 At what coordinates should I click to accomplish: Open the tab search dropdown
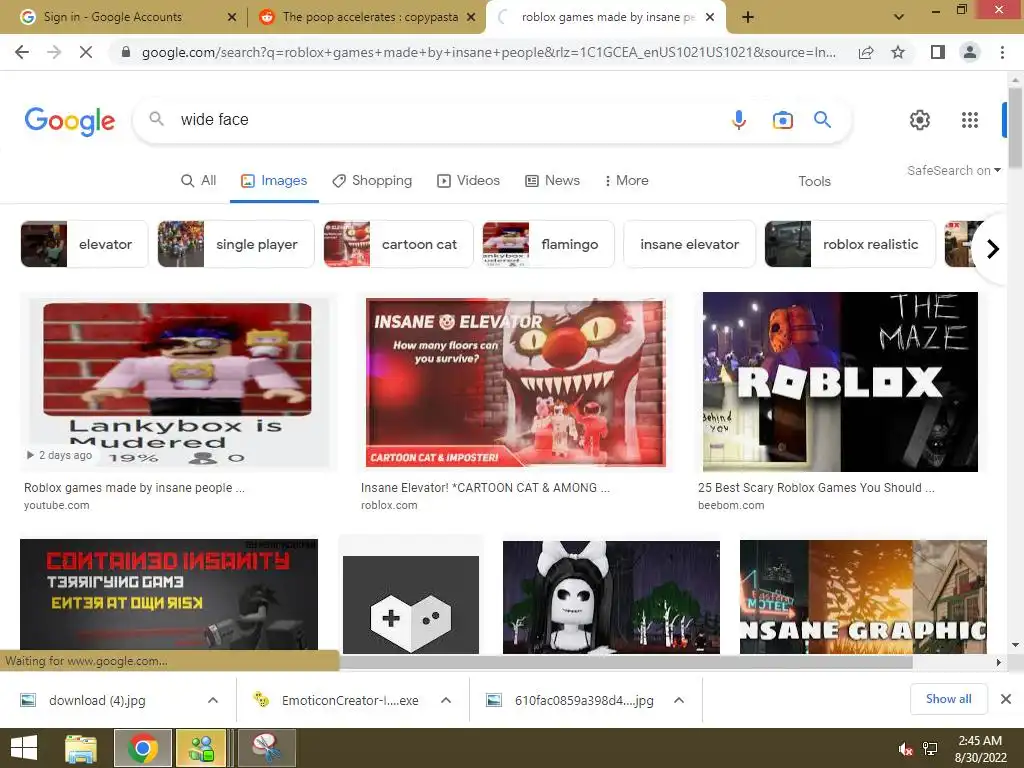(899, 17)
